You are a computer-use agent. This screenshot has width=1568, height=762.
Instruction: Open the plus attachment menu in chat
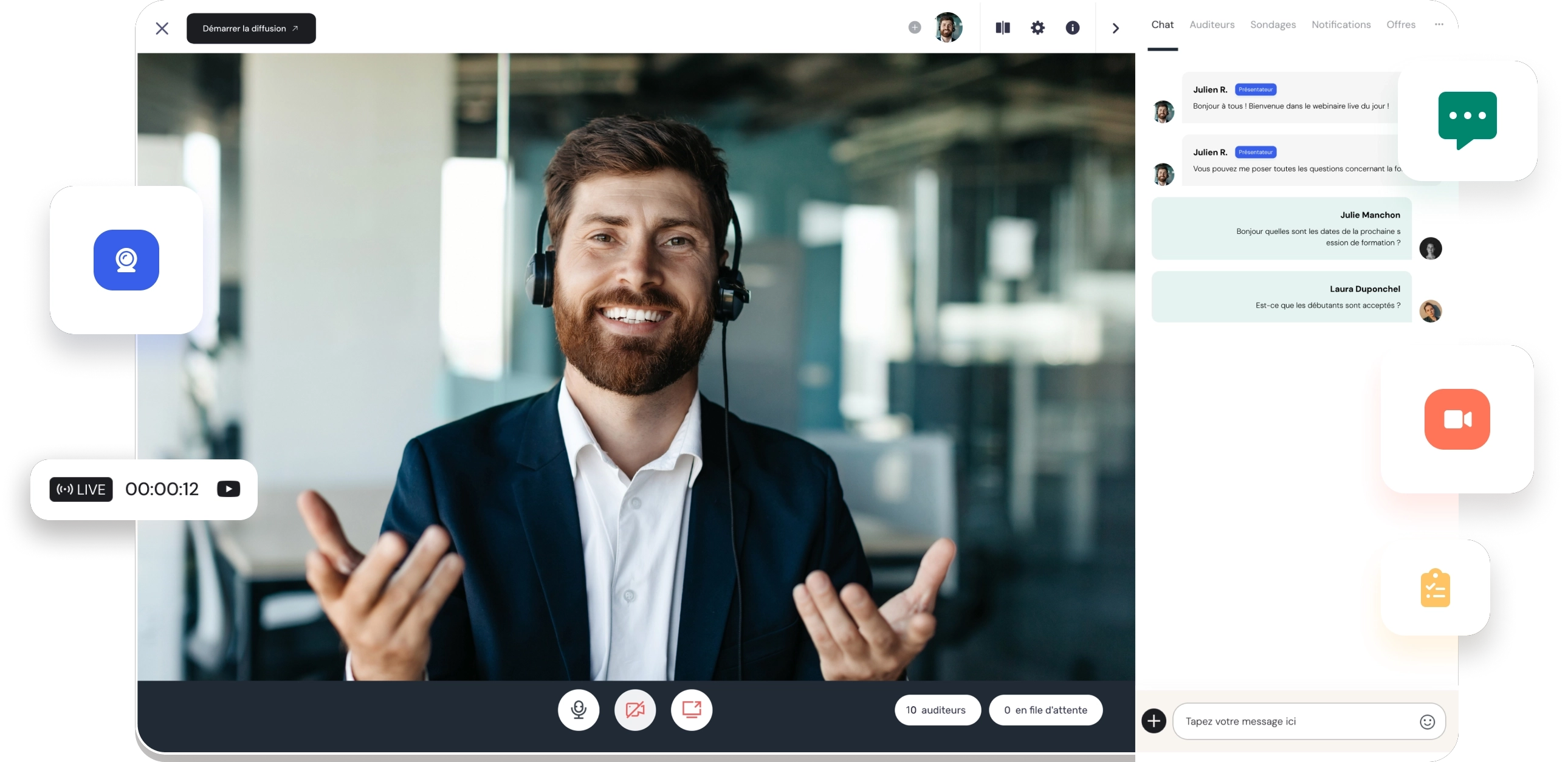coord(1154,721)
